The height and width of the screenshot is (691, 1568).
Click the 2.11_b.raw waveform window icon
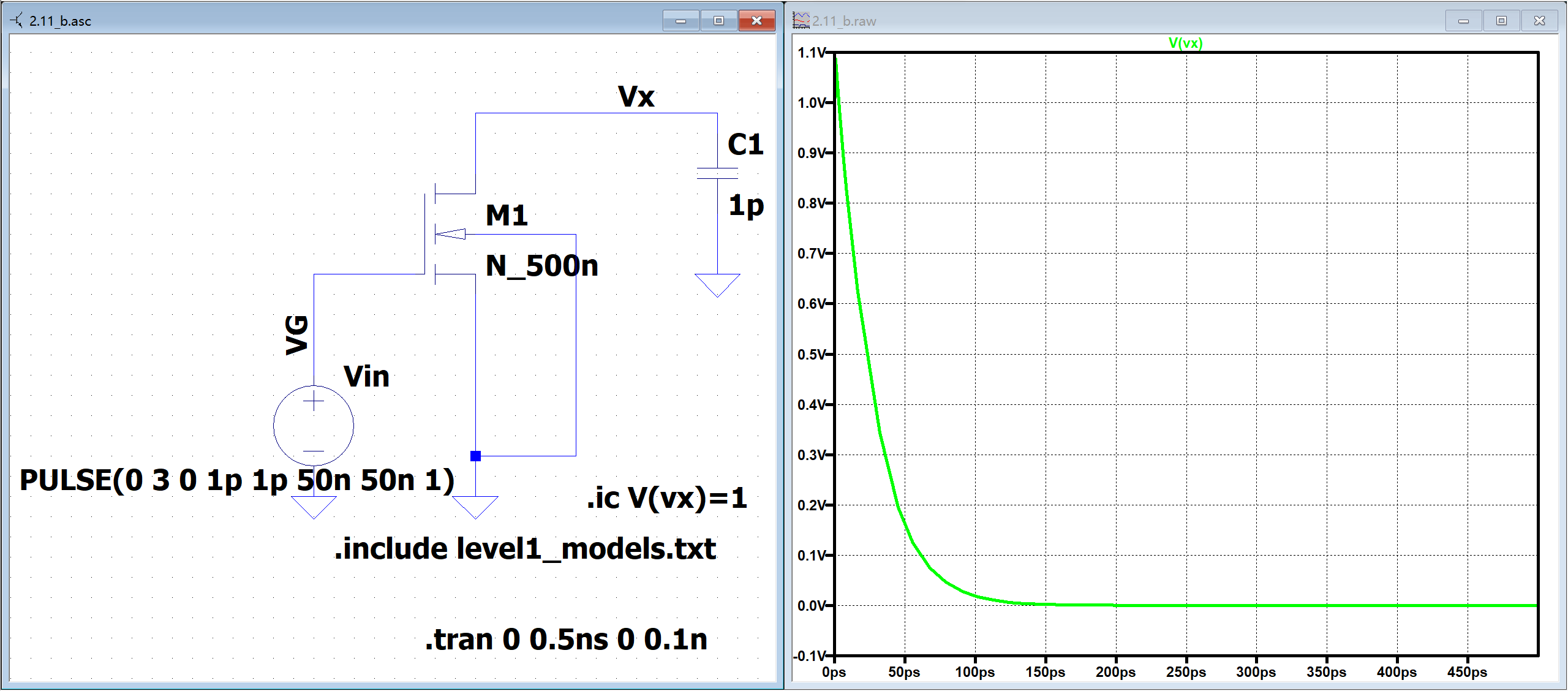(x=801, y=21)
